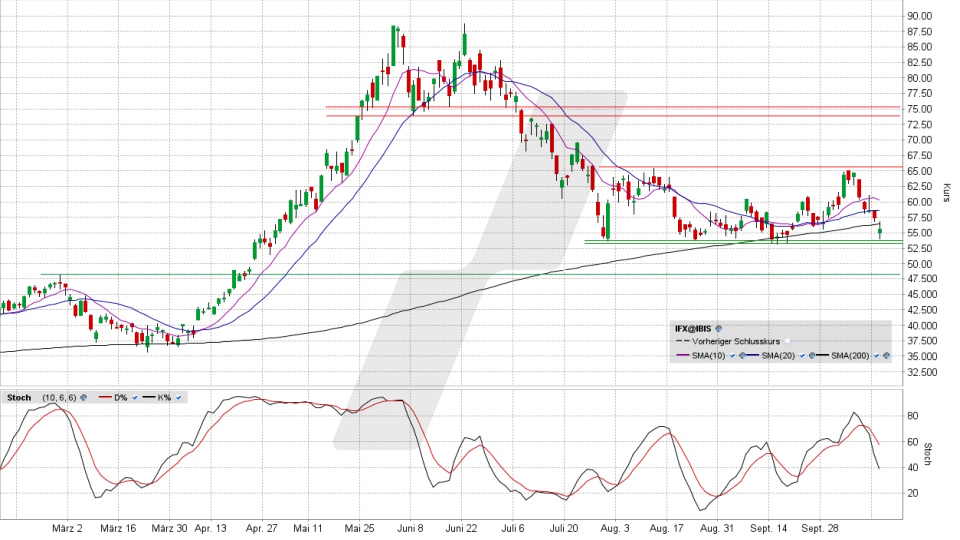Click the Juni 22 date label
The height and width of the screenshot is (540, 960).
tap(462, 528)
